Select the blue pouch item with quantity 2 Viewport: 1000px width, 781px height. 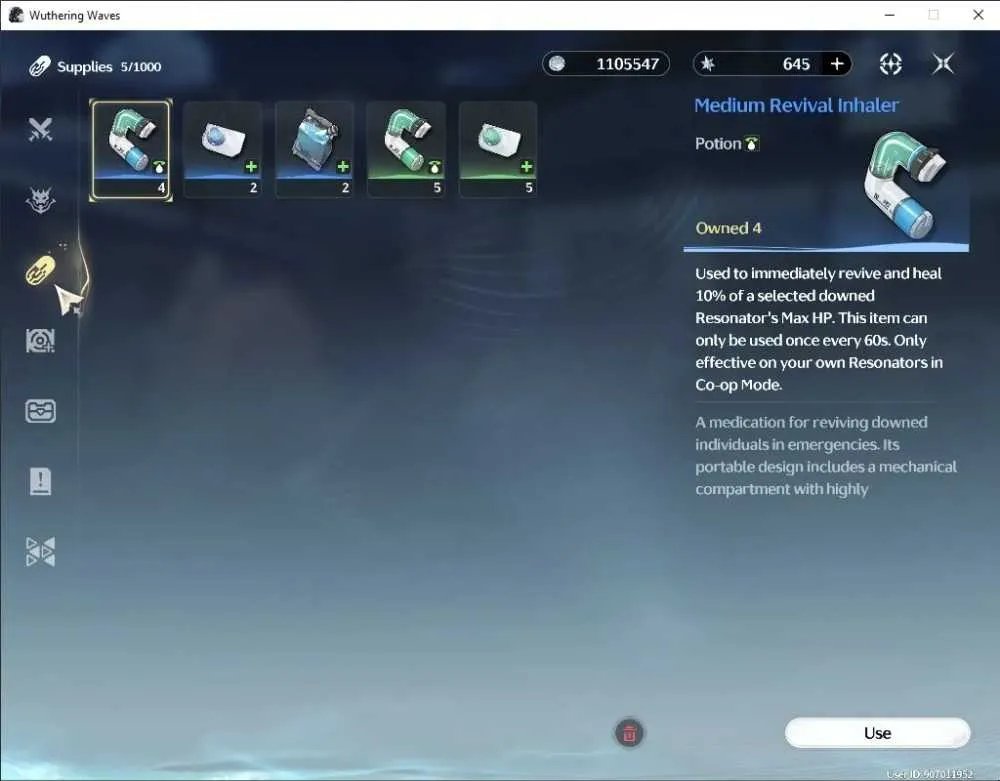click(314, 150)
